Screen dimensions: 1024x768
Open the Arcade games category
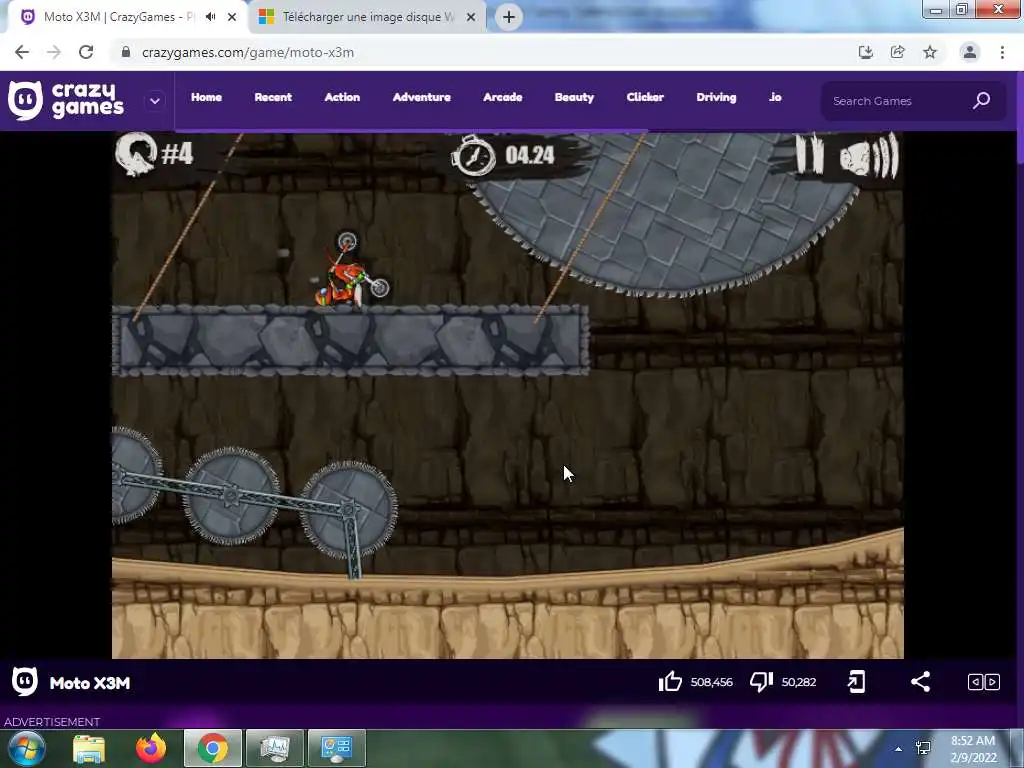point(503,97)
